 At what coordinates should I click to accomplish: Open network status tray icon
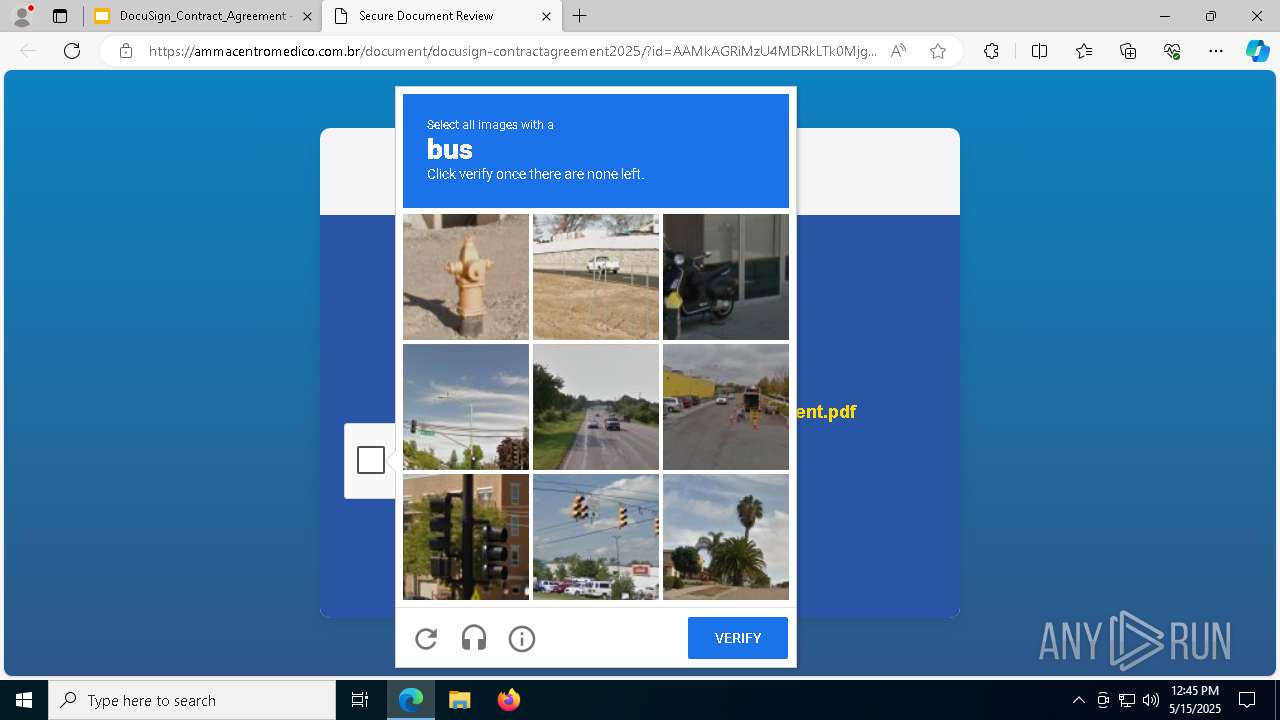pos(1127,700)
